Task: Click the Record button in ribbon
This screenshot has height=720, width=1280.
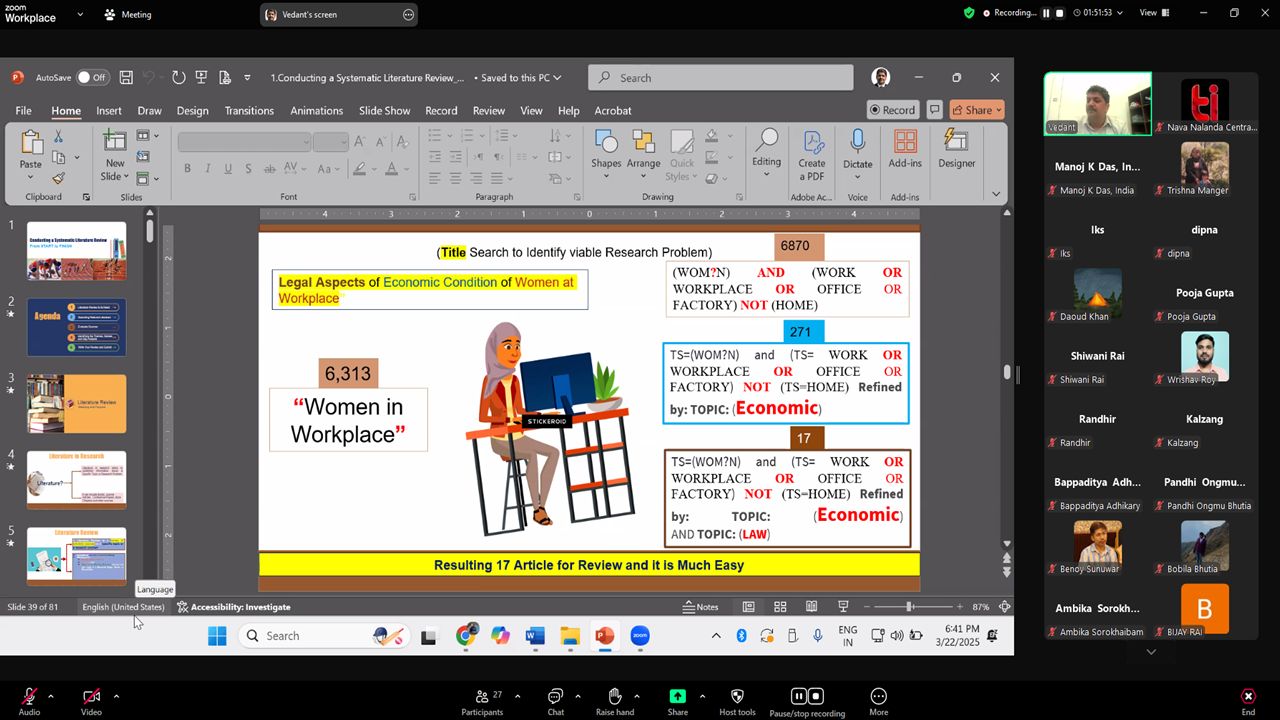Action: point(893,110)
